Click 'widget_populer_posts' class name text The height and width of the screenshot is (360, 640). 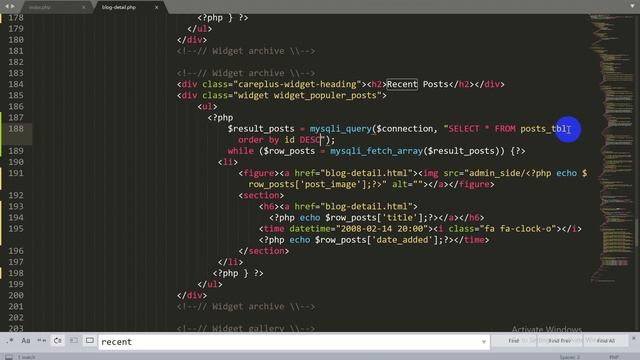tap(325, 96)
